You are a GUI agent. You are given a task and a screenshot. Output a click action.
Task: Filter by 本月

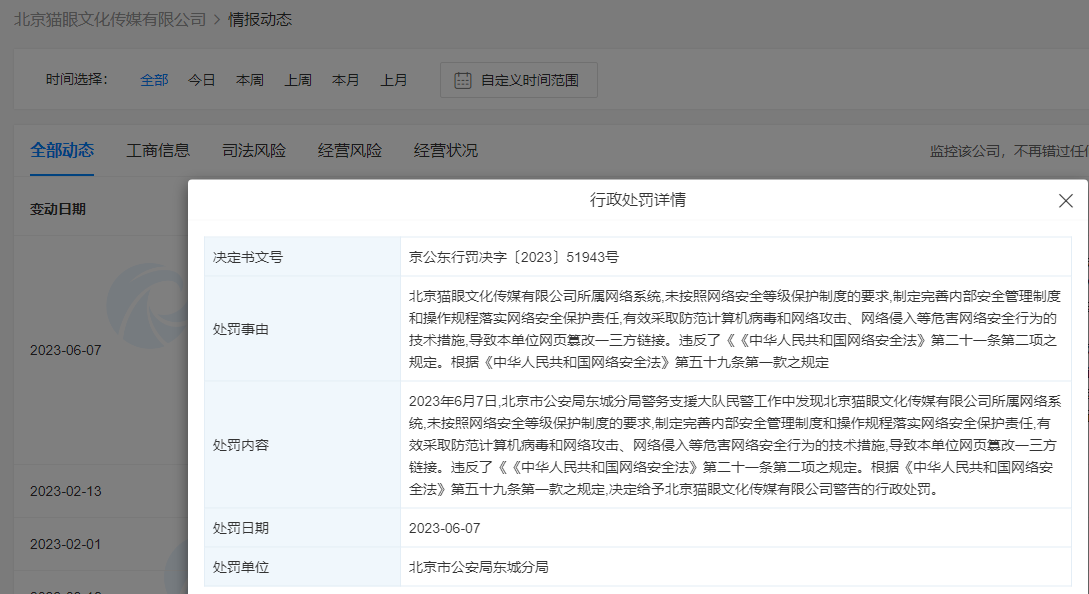(x=346, y=81)
